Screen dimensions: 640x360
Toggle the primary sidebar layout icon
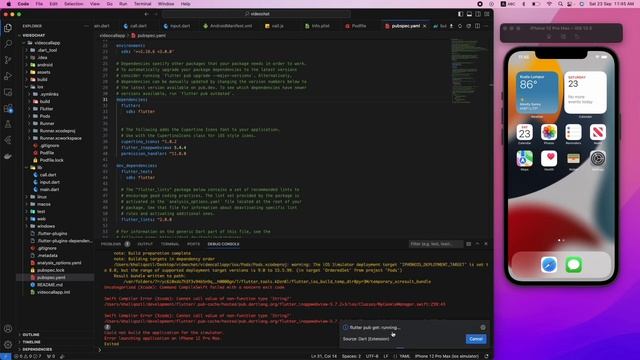(x=460, y=14)
